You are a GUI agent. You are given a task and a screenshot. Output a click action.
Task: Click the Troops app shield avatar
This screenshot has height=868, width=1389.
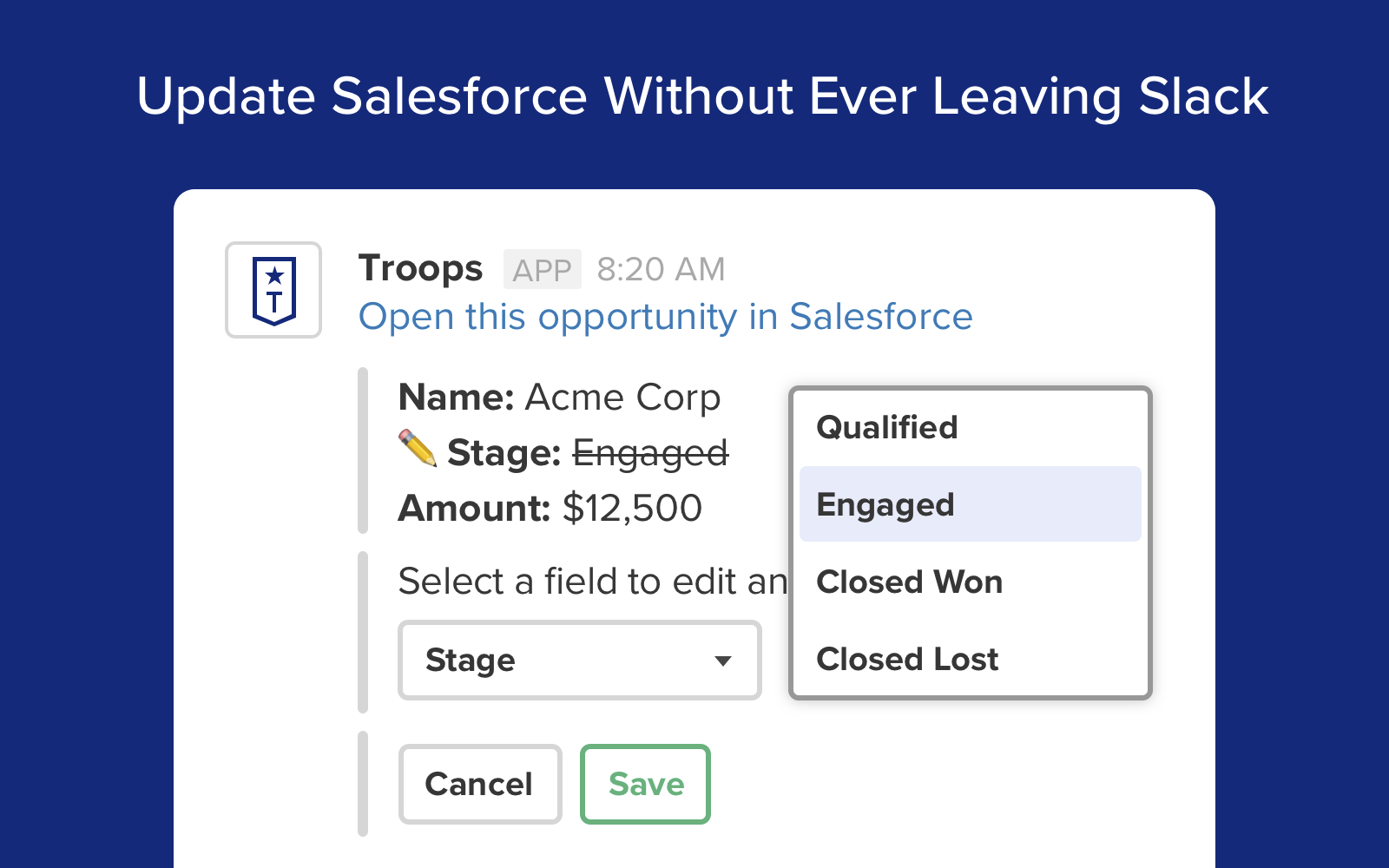[x=273, y=290]
